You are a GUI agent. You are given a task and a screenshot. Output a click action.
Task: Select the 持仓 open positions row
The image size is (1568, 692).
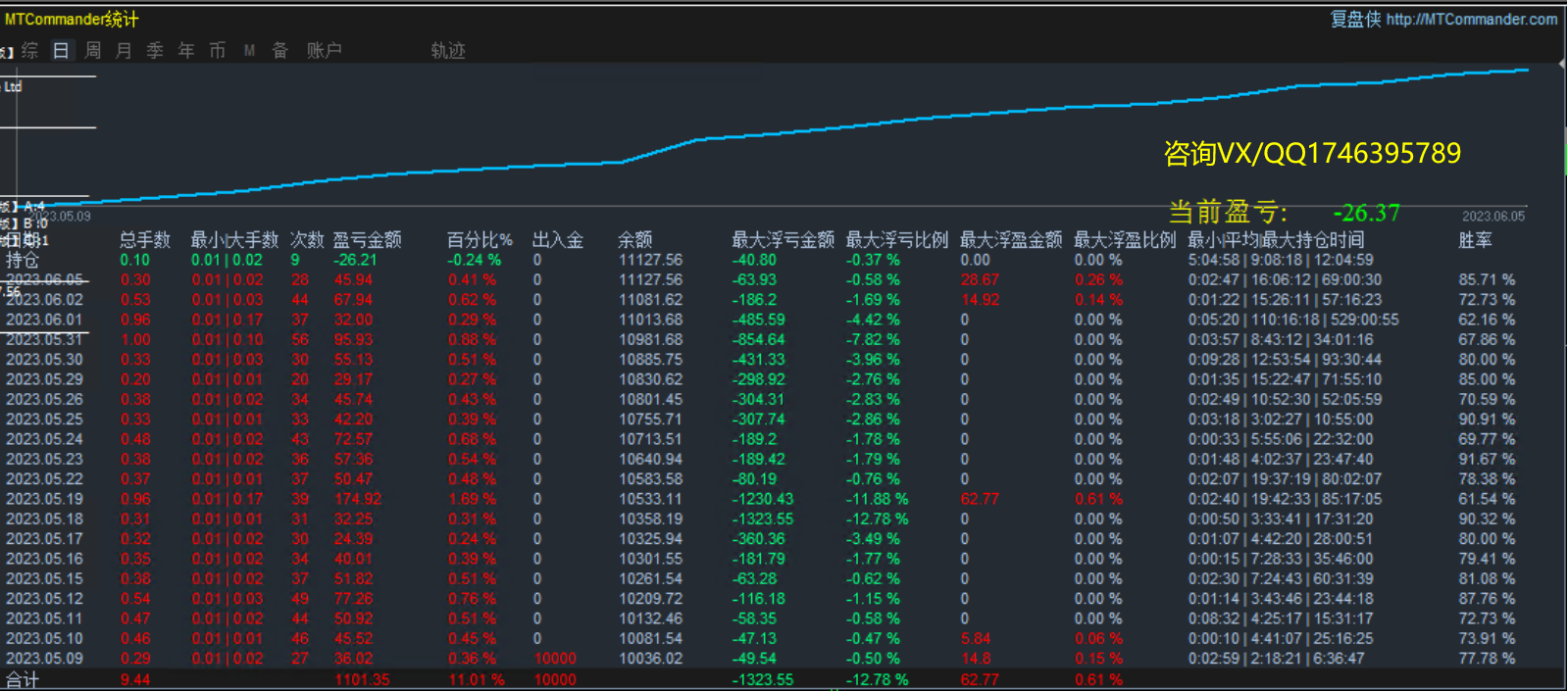(23, 261)
